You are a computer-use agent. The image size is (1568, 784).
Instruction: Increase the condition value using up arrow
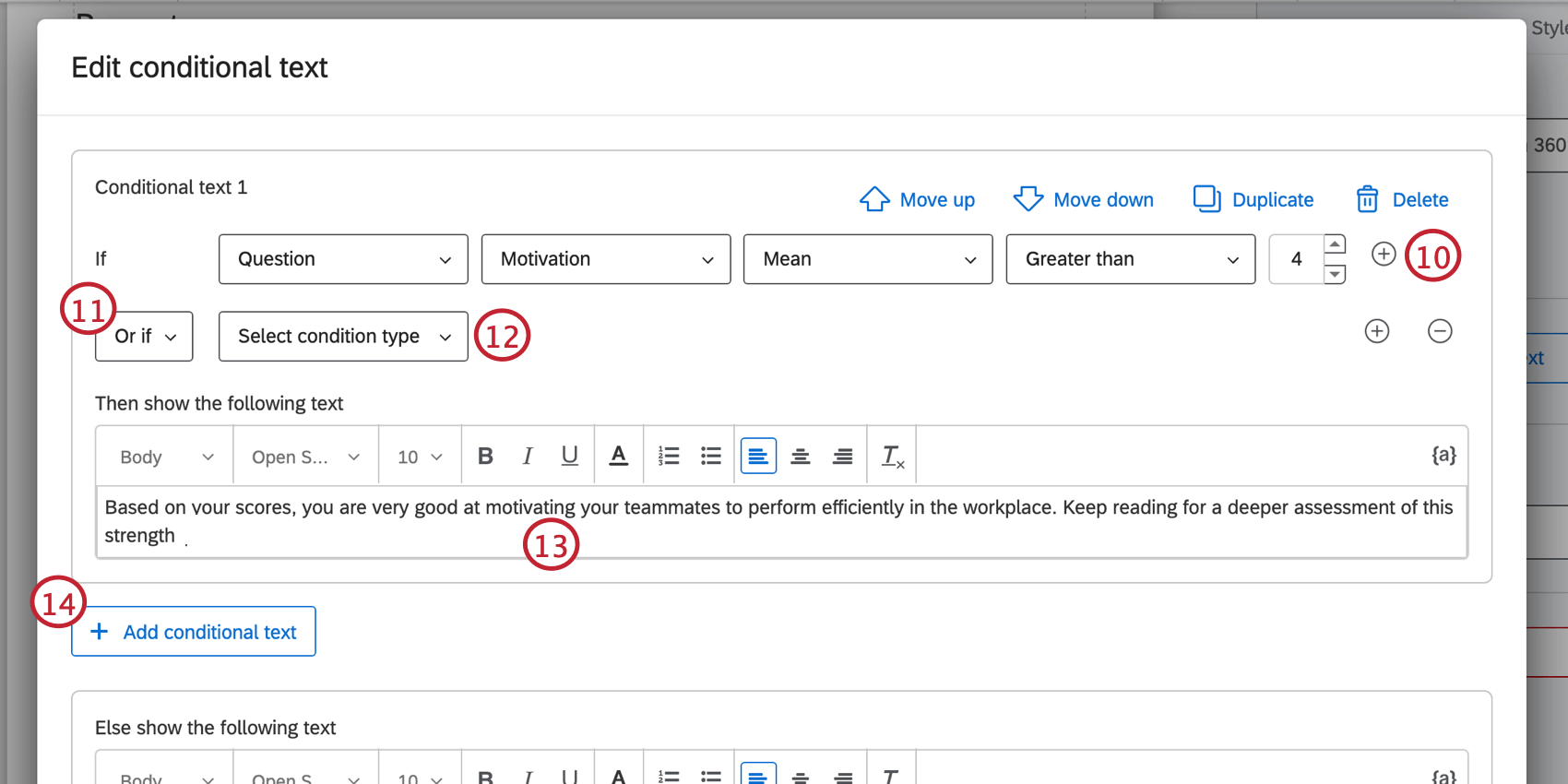(x=1335, y=244)
